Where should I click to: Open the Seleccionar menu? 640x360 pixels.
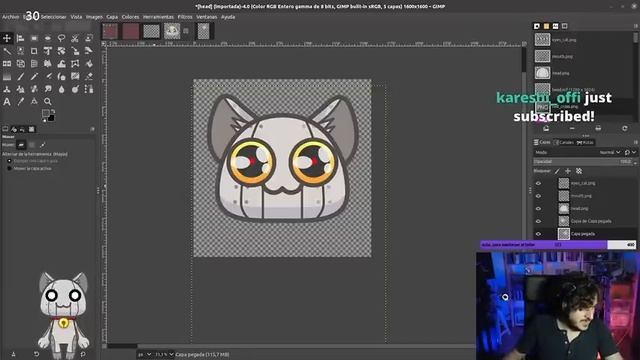(x=53, y=17)
